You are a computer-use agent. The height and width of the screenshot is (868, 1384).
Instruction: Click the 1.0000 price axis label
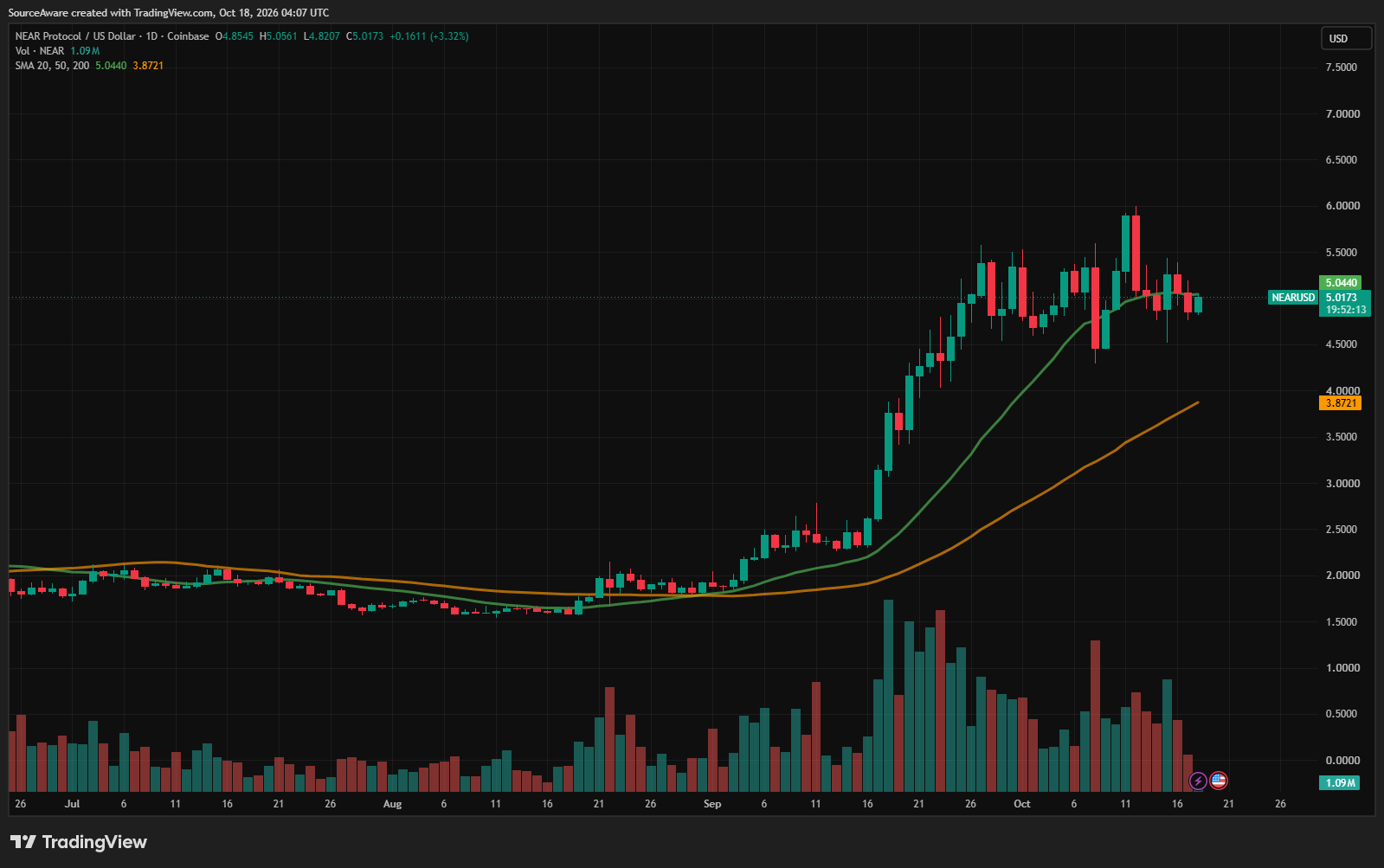click(x=1342, y=668)
